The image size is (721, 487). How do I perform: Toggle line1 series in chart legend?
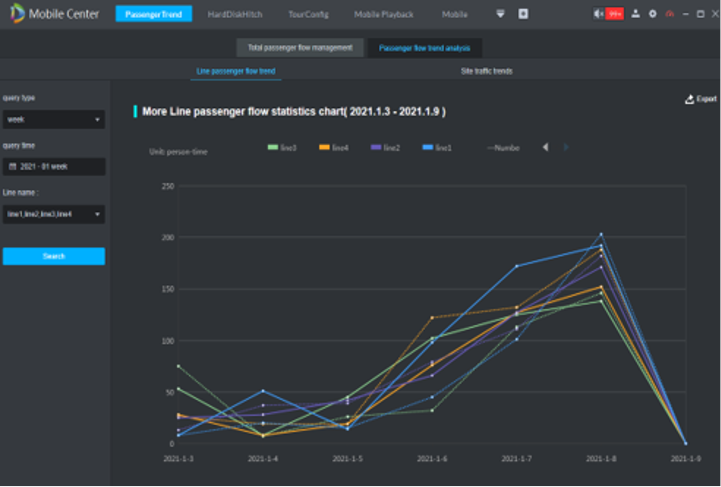[x=437, y=148]
